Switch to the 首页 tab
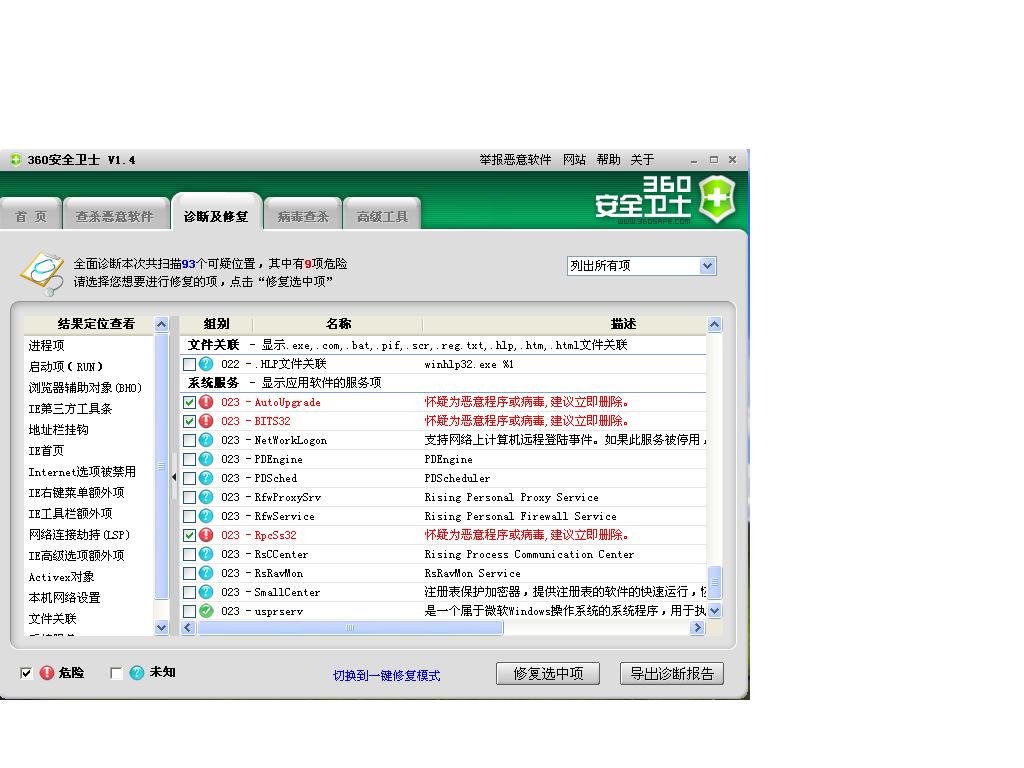Screen dimensions: 1024x768 [x=31, y=216]
